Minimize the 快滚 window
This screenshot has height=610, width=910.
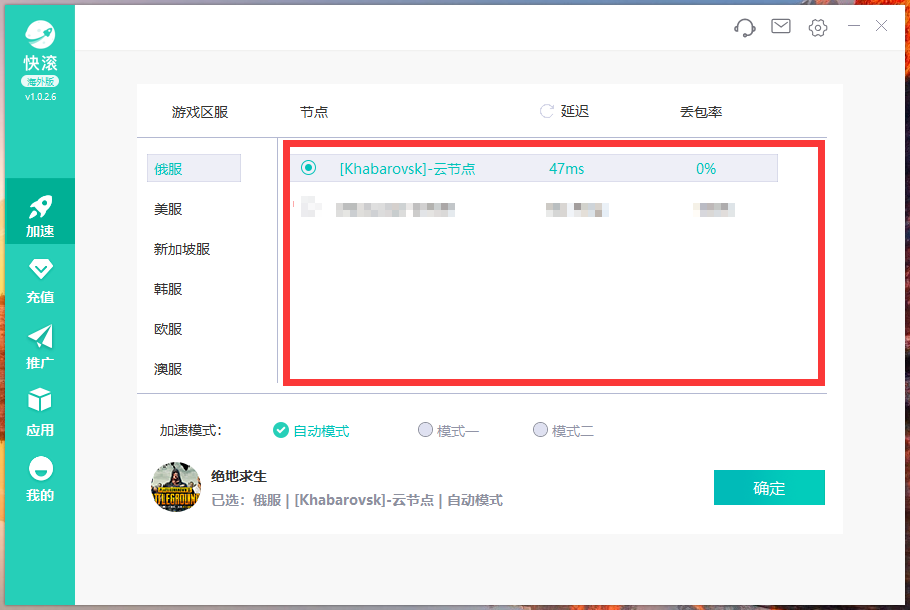coord(853,26)
